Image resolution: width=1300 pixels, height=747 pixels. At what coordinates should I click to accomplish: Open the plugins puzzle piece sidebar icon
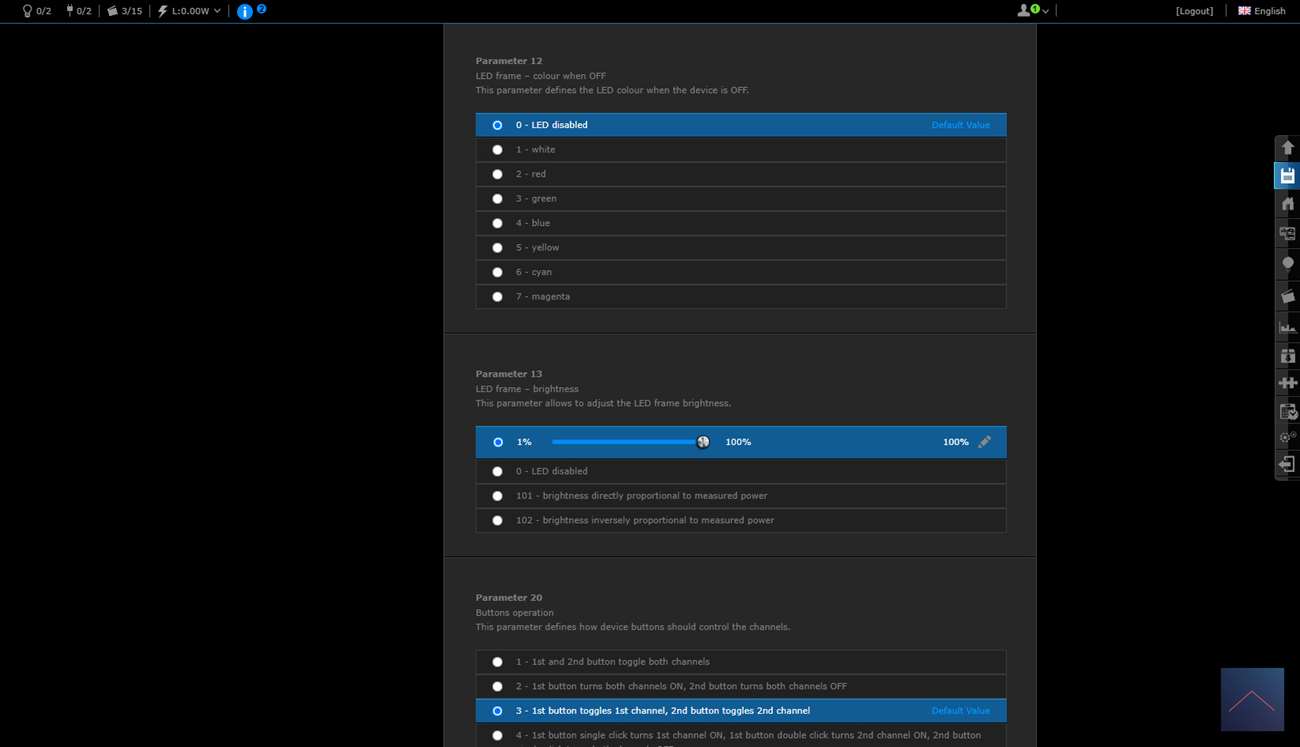click(1287, 383)
